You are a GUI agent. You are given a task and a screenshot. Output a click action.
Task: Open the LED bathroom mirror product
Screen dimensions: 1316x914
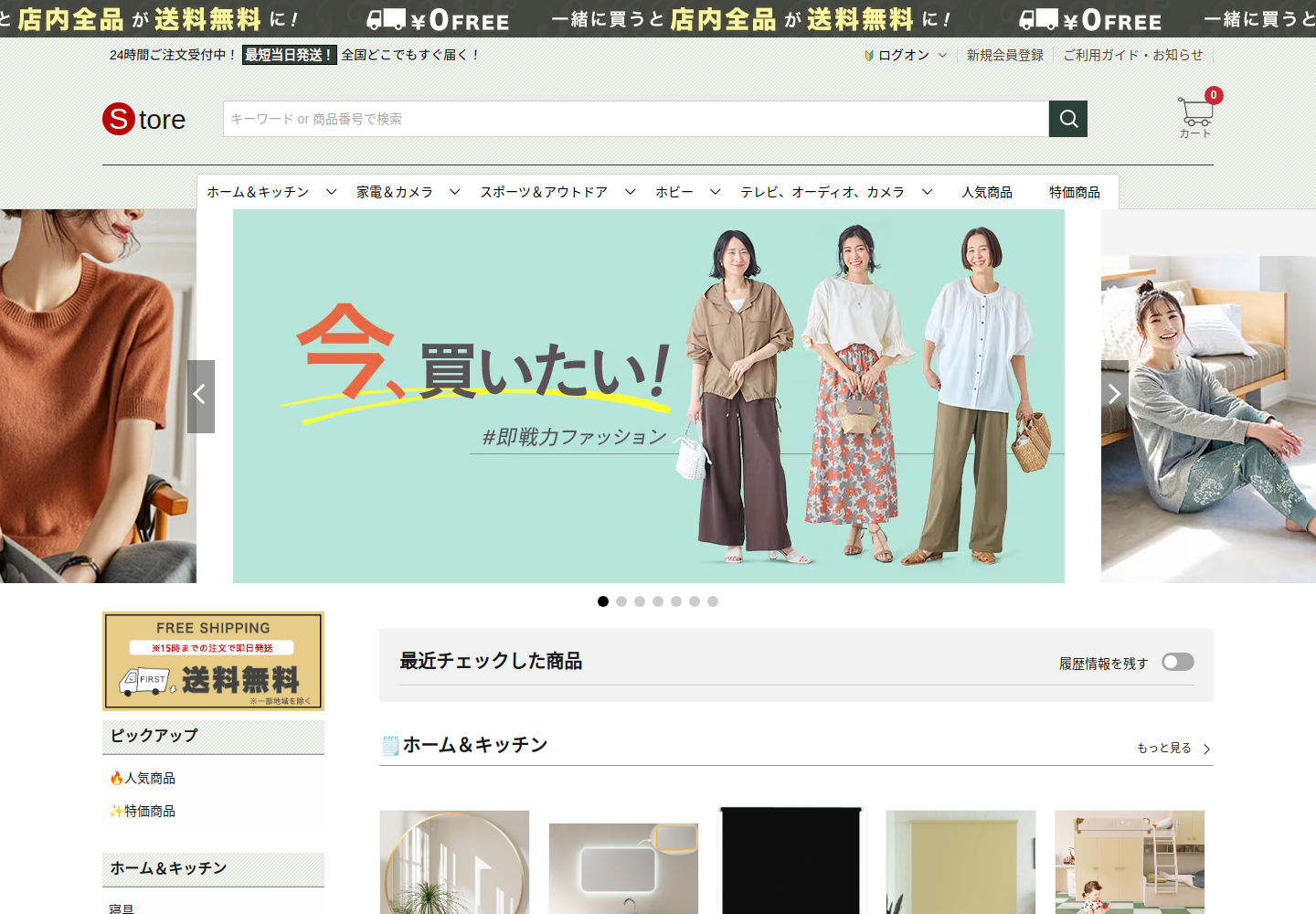623,868
